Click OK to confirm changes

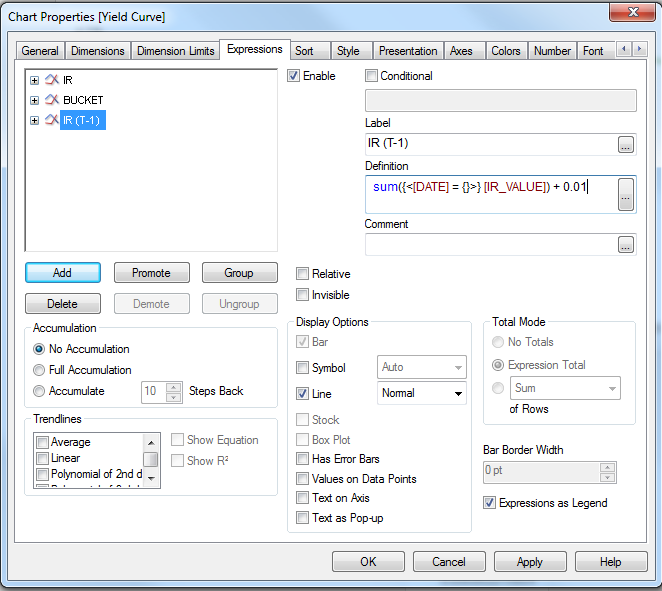368,561
